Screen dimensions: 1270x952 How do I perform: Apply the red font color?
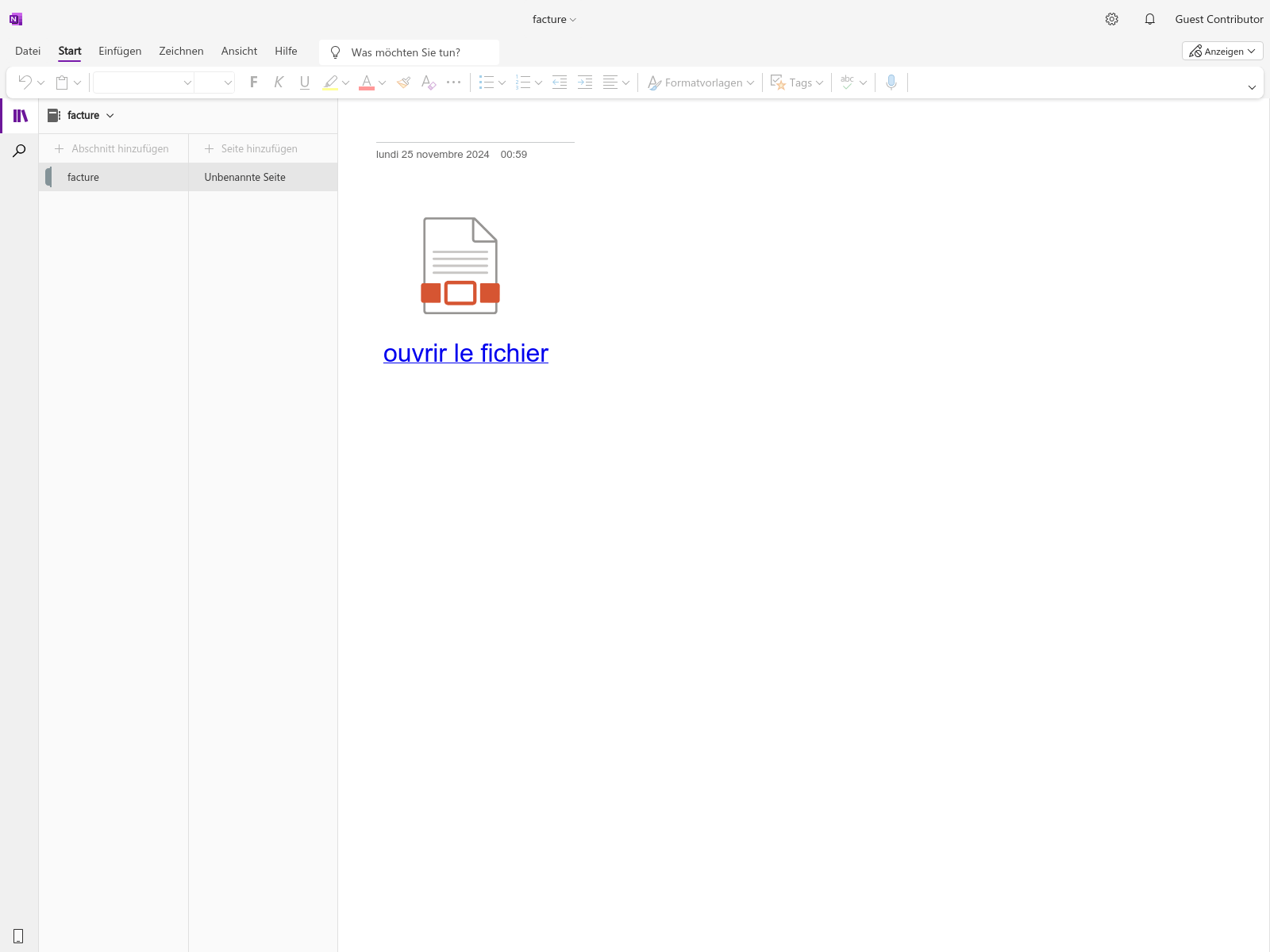point(367,82)
